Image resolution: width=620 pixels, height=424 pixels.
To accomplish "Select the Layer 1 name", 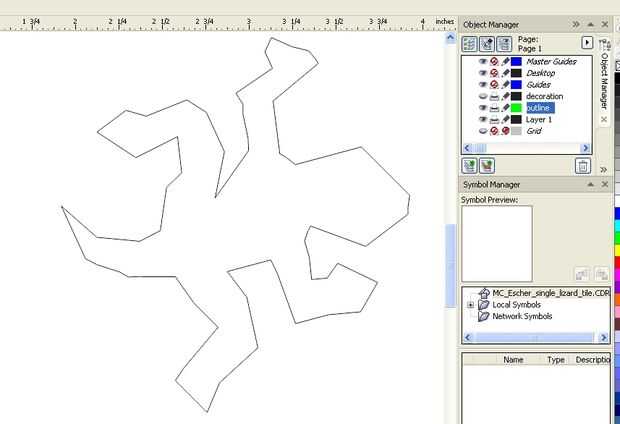I will [x=539, y=119].
